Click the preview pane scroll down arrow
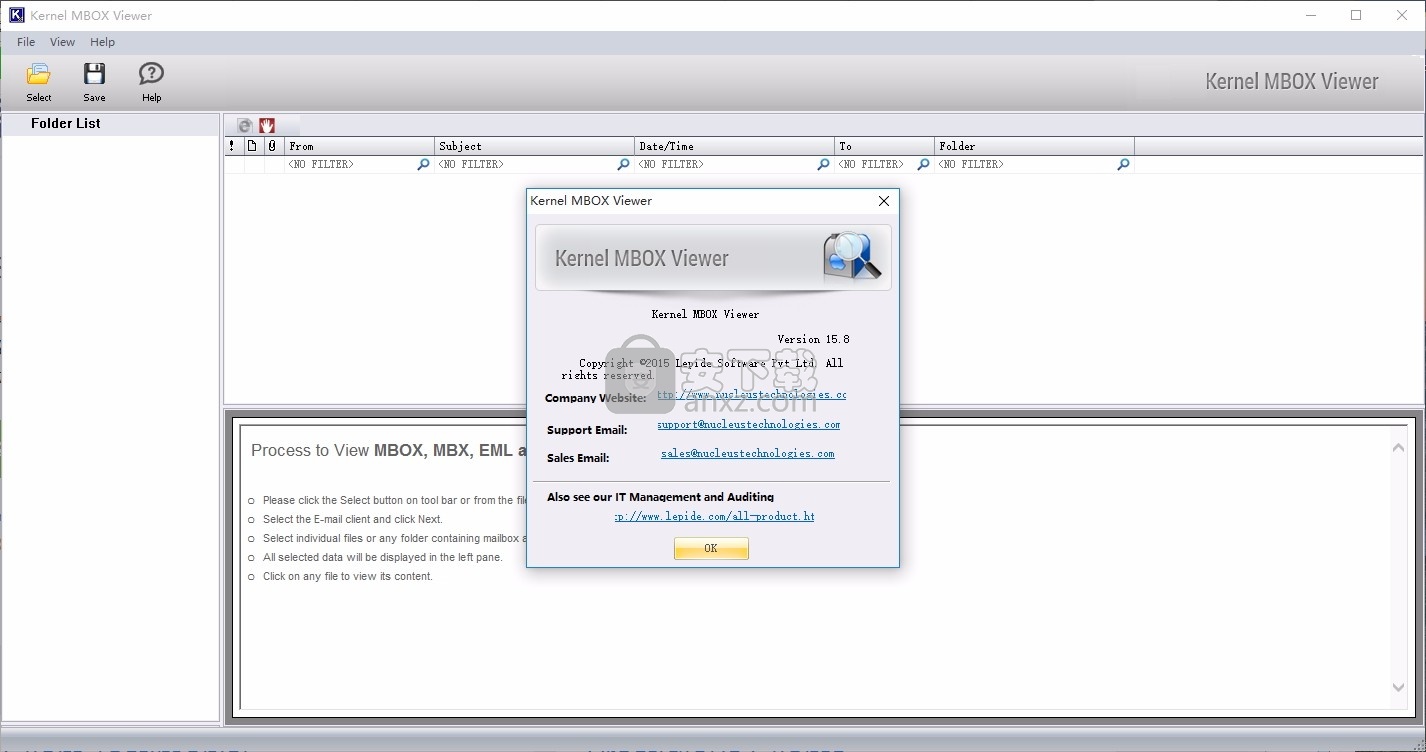 pos(1398,687)
